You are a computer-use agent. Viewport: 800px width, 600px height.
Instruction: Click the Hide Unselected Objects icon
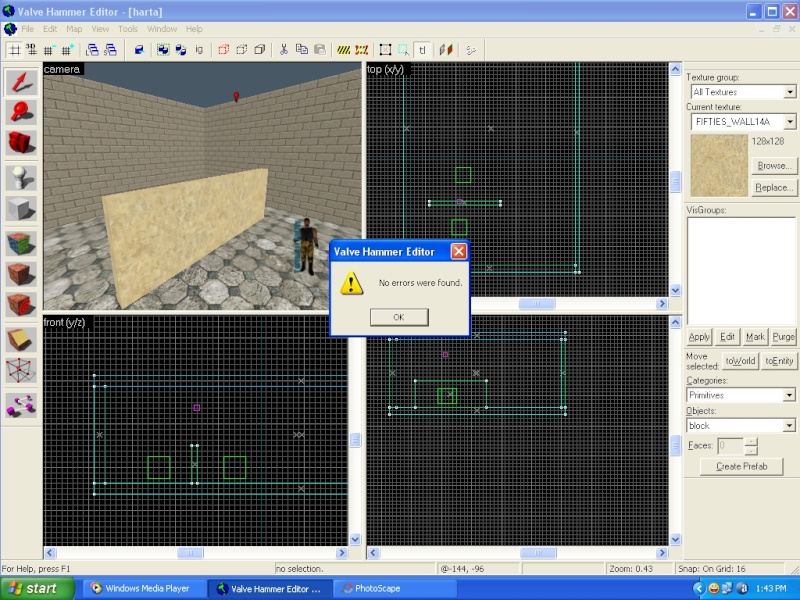click(242, 50)
